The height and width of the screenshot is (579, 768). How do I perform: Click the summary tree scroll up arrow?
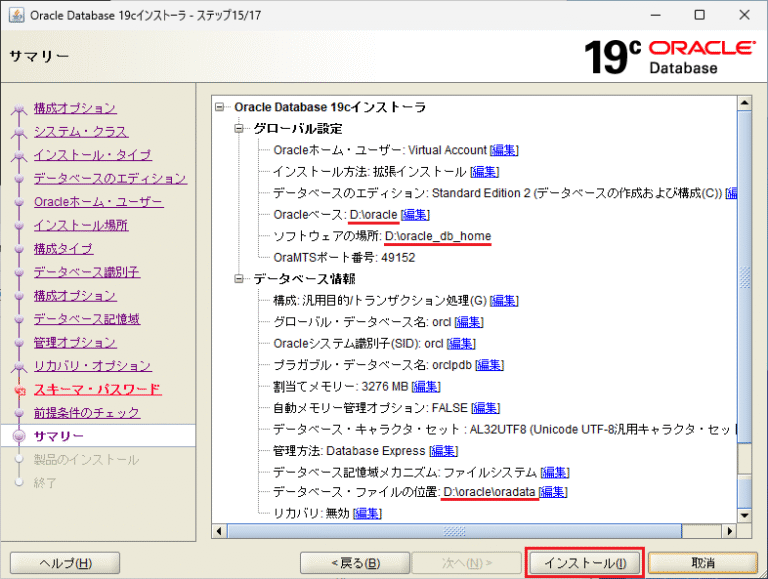744,103
